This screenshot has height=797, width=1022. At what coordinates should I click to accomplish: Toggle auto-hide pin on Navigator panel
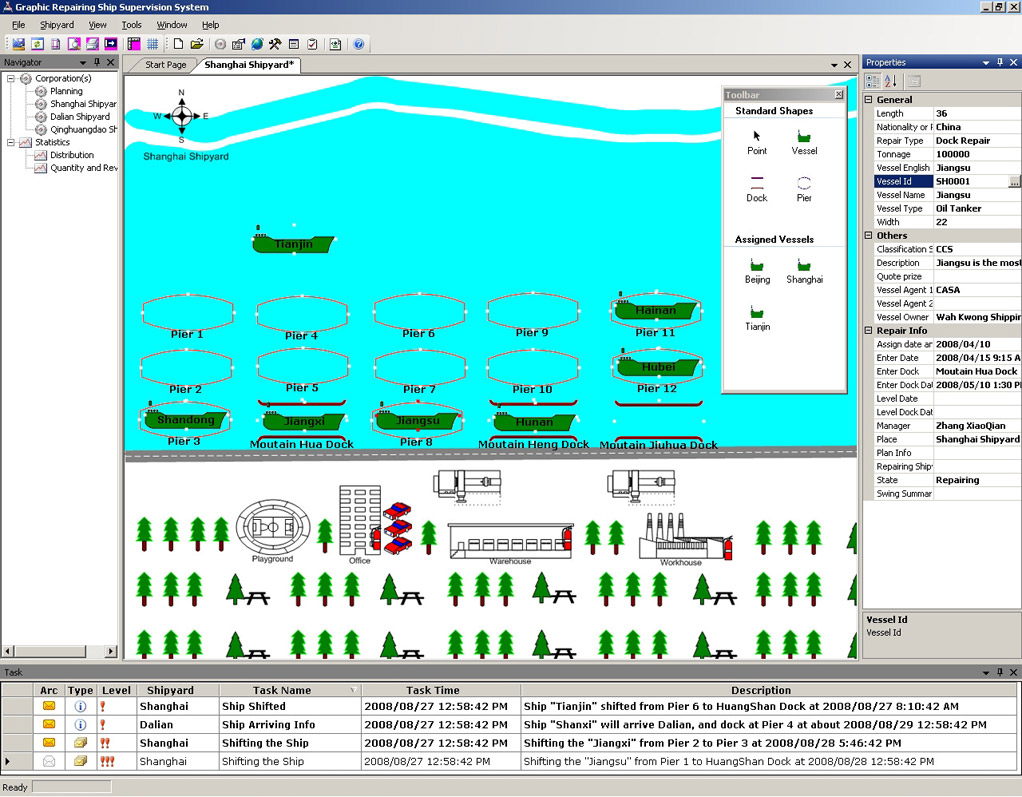point(97,62)
